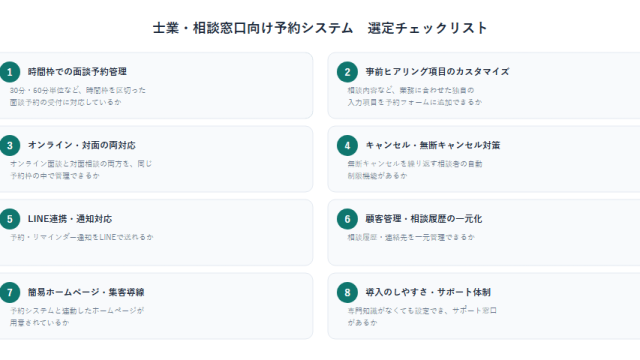Select the 事前ヒアリング項目のカスタマイズ heading

[x=437, y=72]
